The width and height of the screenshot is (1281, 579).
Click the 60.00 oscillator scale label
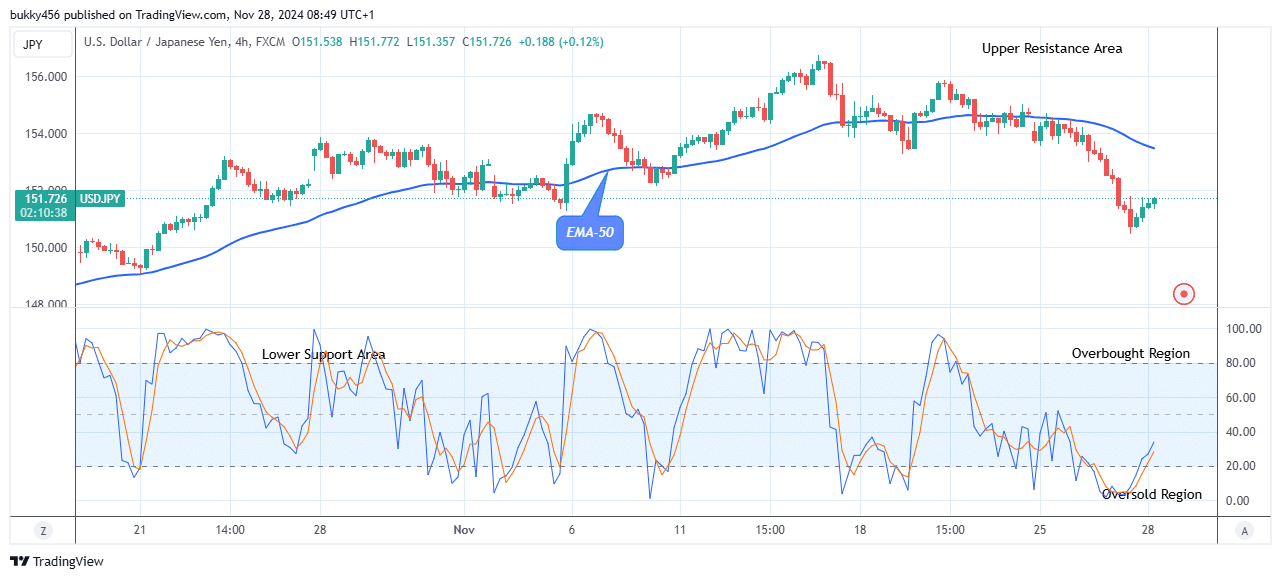(x=1243, y=398)
